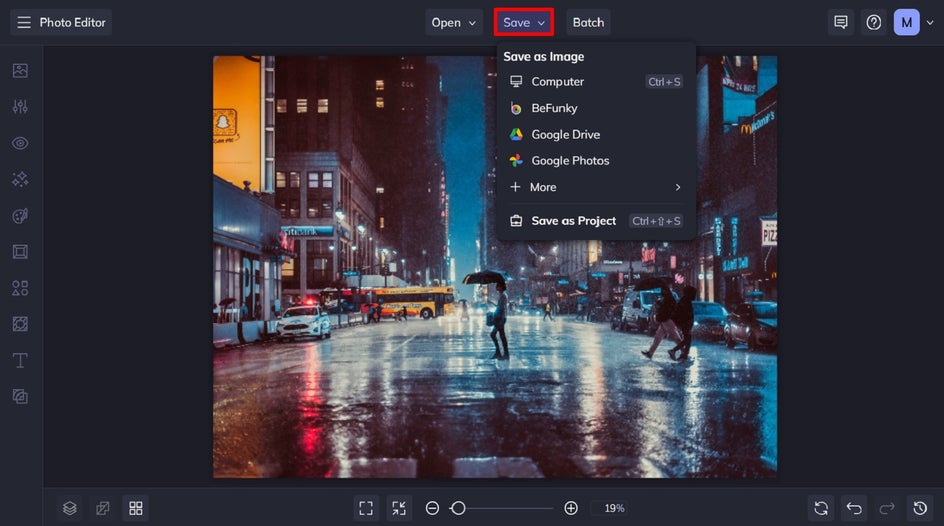Expand the Open dropdown

click(x=453, y=22)
